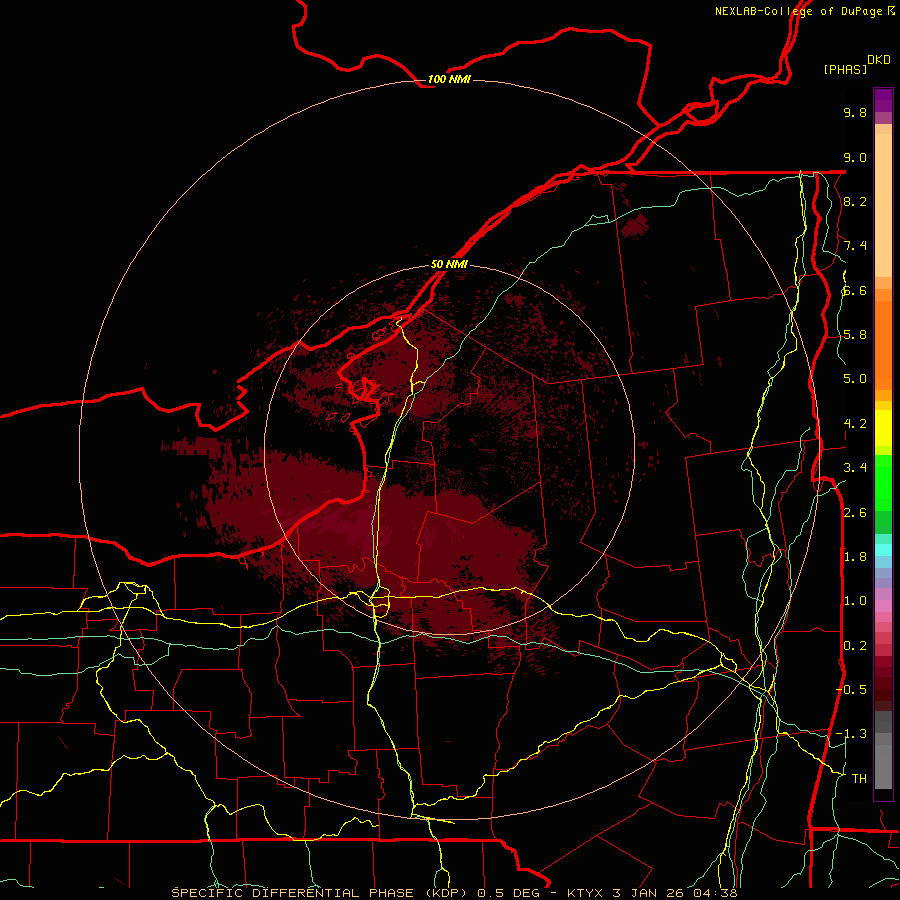Pick the cyan segment of the color bar
Screen dimensions: 900x900
point(883,550)
